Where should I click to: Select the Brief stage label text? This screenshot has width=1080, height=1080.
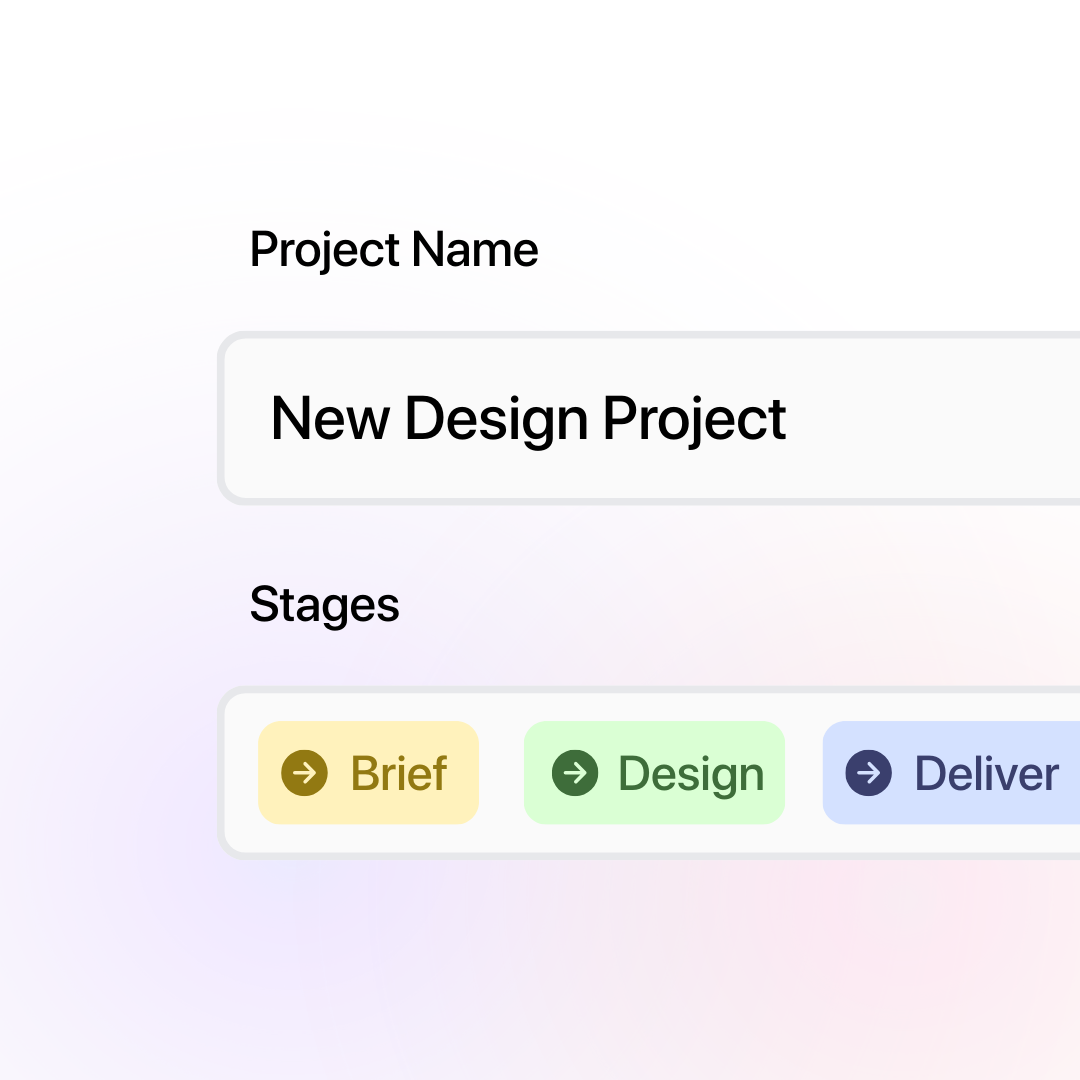[399, 773]
